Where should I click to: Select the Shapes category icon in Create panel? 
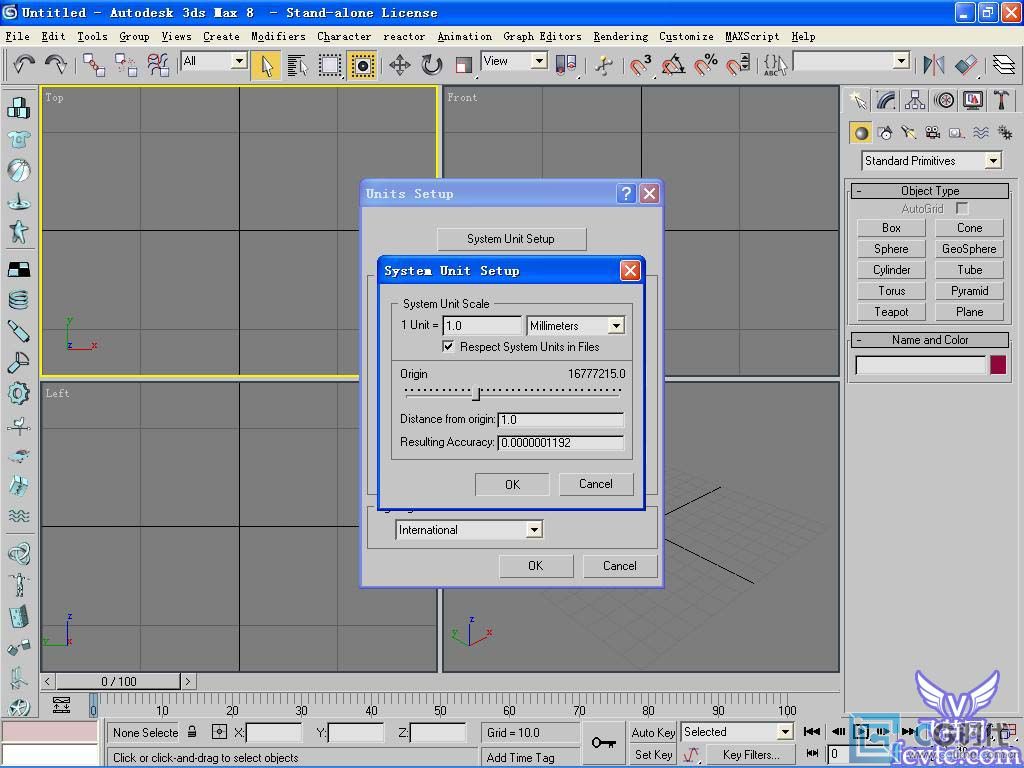[886, 133]
